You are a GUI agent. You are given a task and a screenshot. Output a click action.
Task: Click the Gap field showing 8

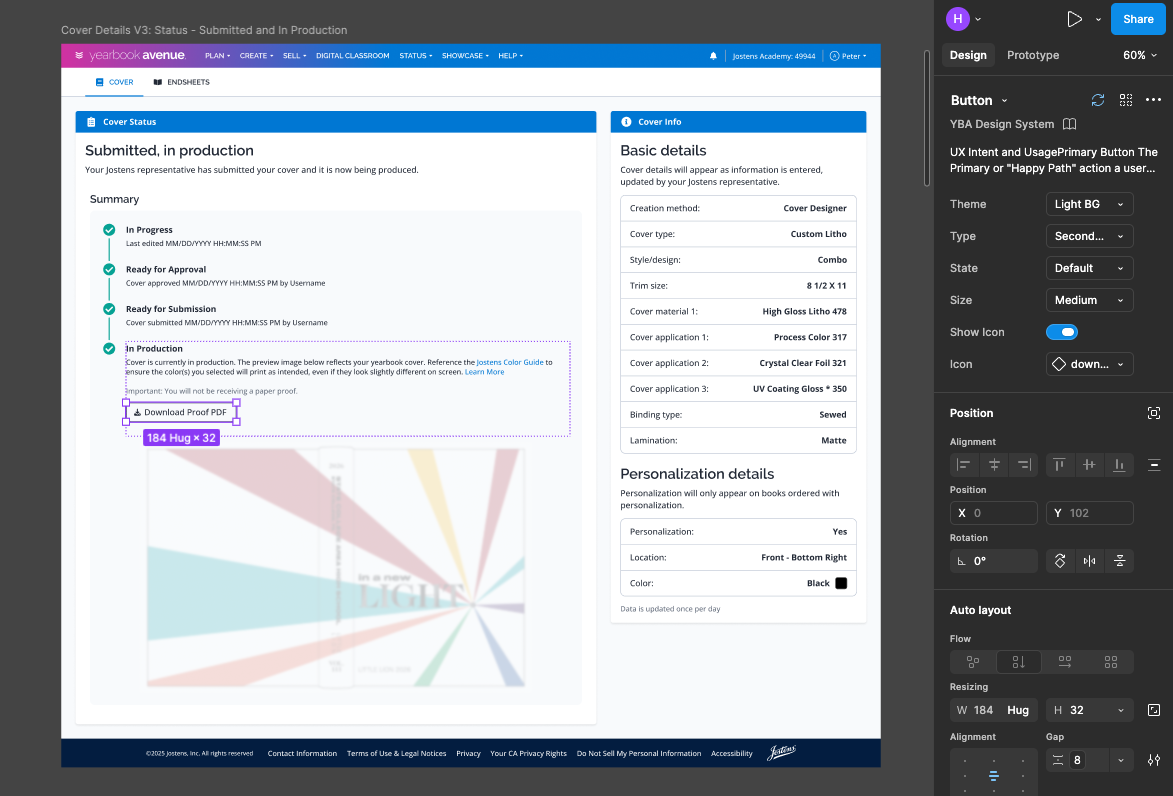coord(1077,760)
